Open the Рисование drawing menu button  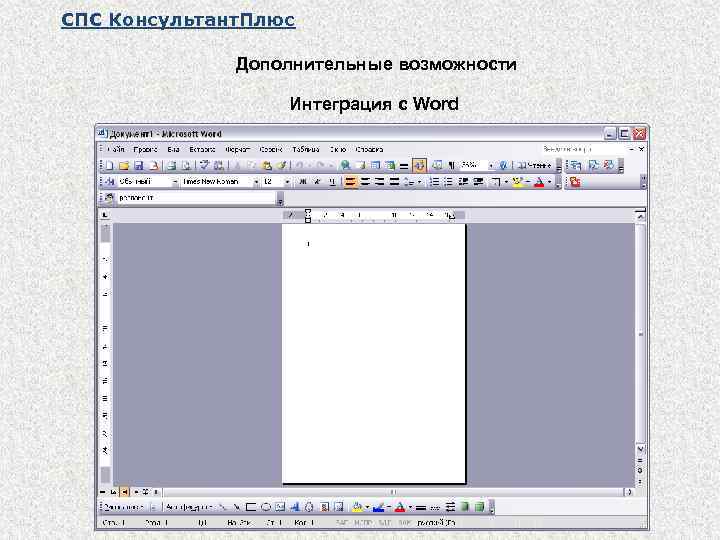pyautogui.click(x=124, y=507)
